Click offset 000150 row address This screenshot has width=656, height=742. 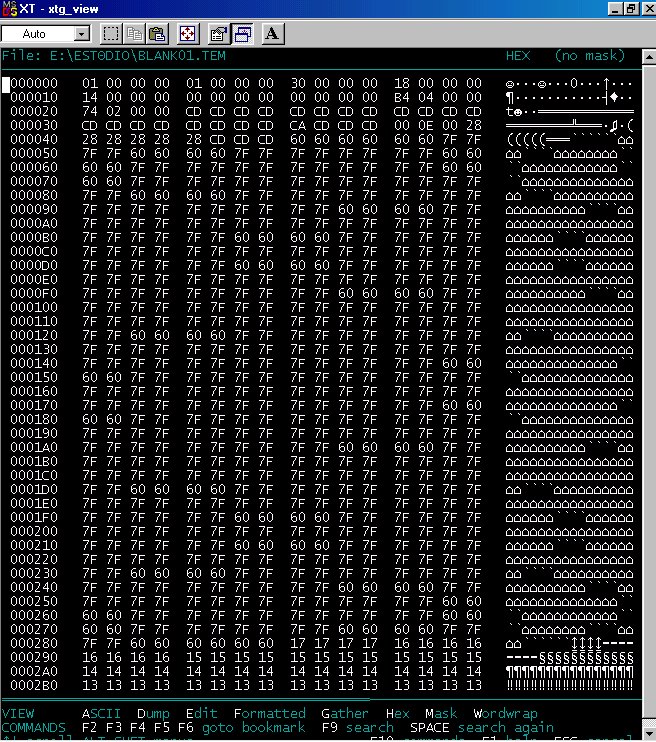pos(34,377)
